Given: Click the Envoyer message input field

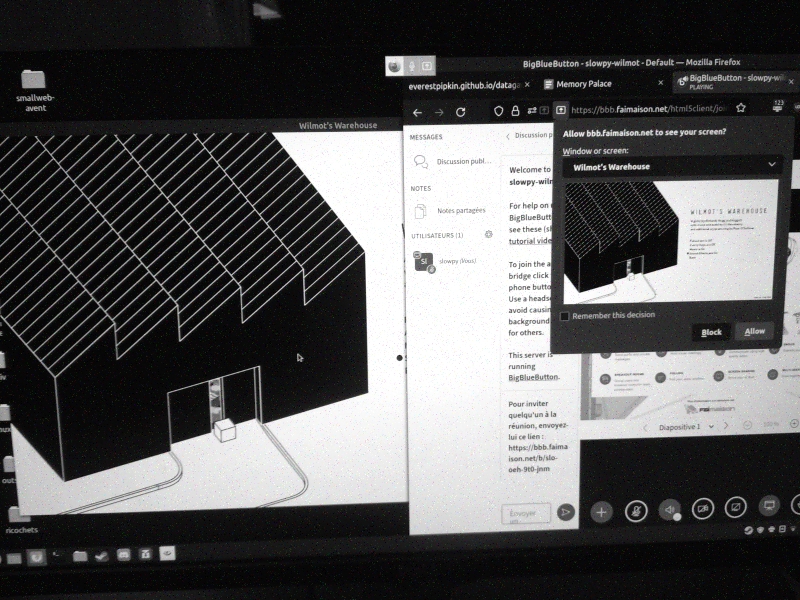Looking at the screenshot, I should [x=526, y=513].
